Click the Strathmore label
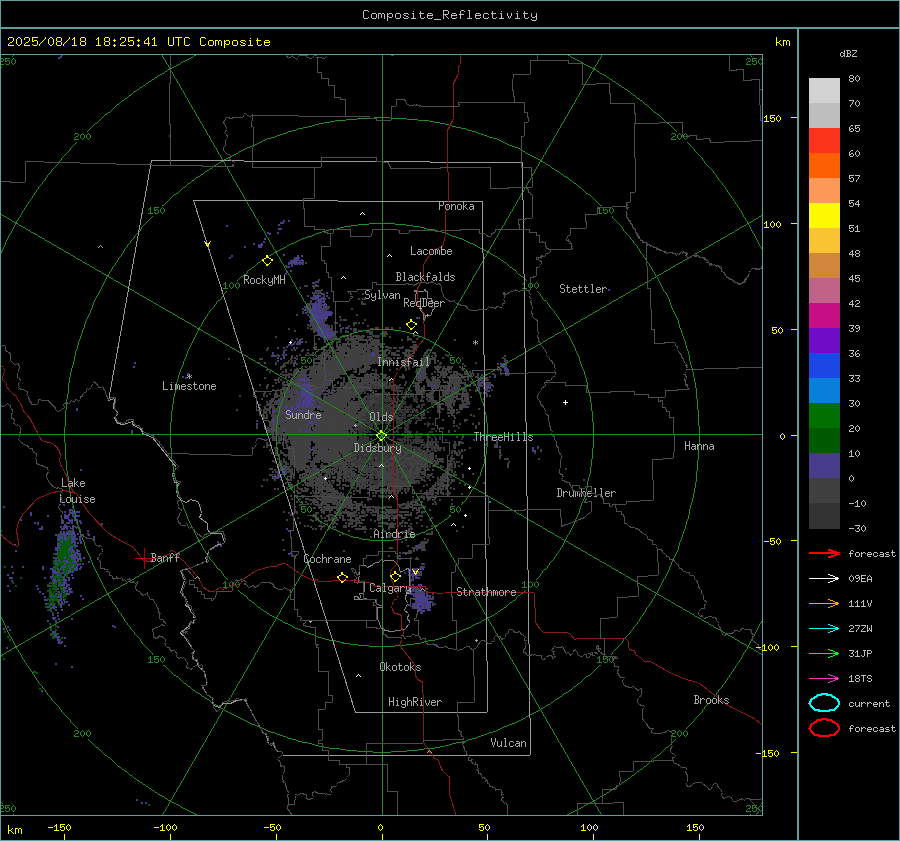900x841 pixels. coord(486,592)
